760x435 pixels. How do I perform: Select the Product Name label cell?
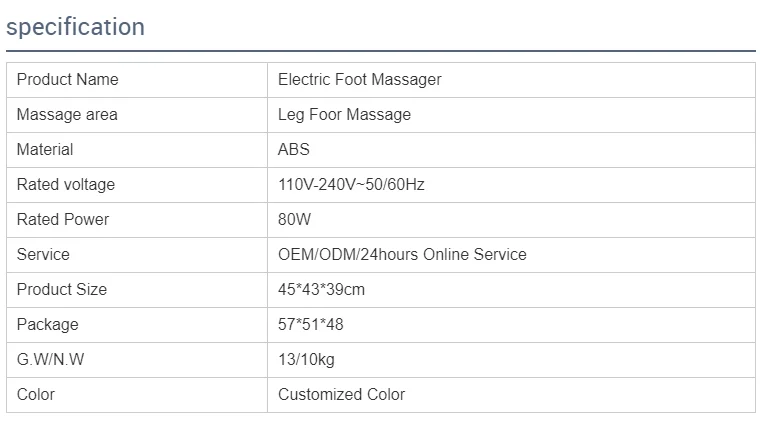[137, 80]
